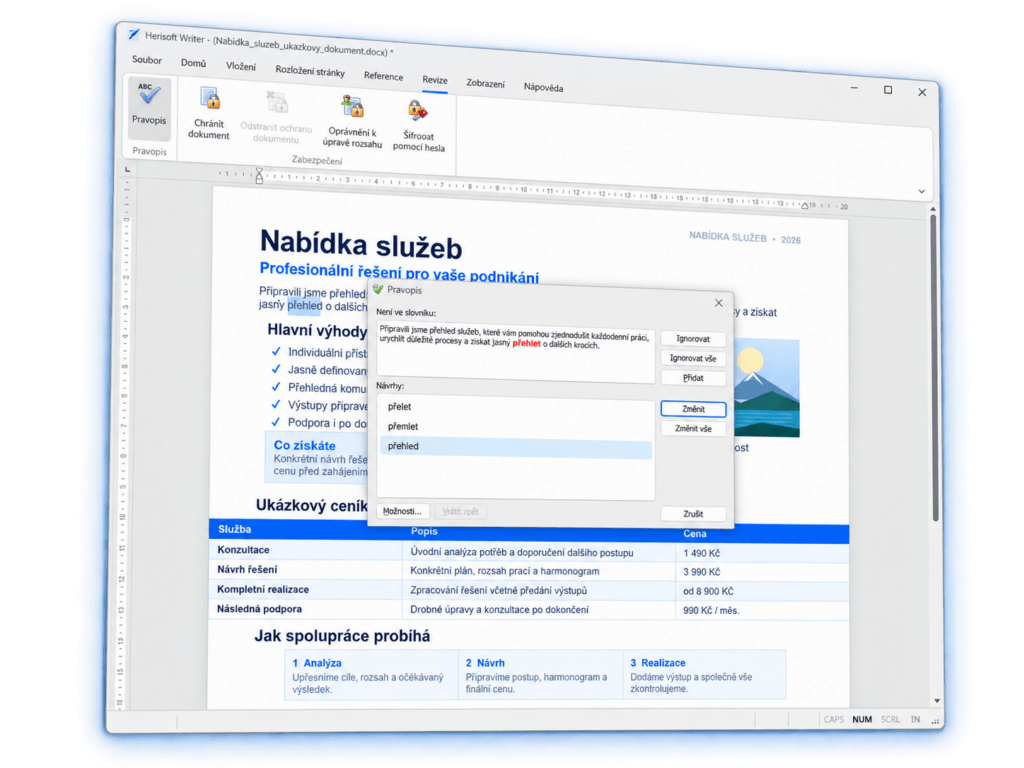
Task: Click the mountain landscape image in document
Action: 767,388
